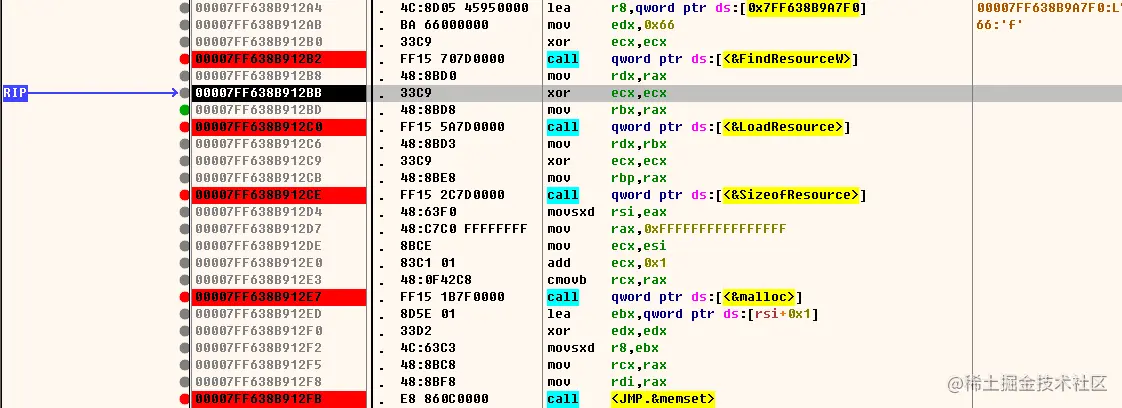1122x408 pixels.
Task: Select address 00007FF638B912AB
Action: [258, 25]
